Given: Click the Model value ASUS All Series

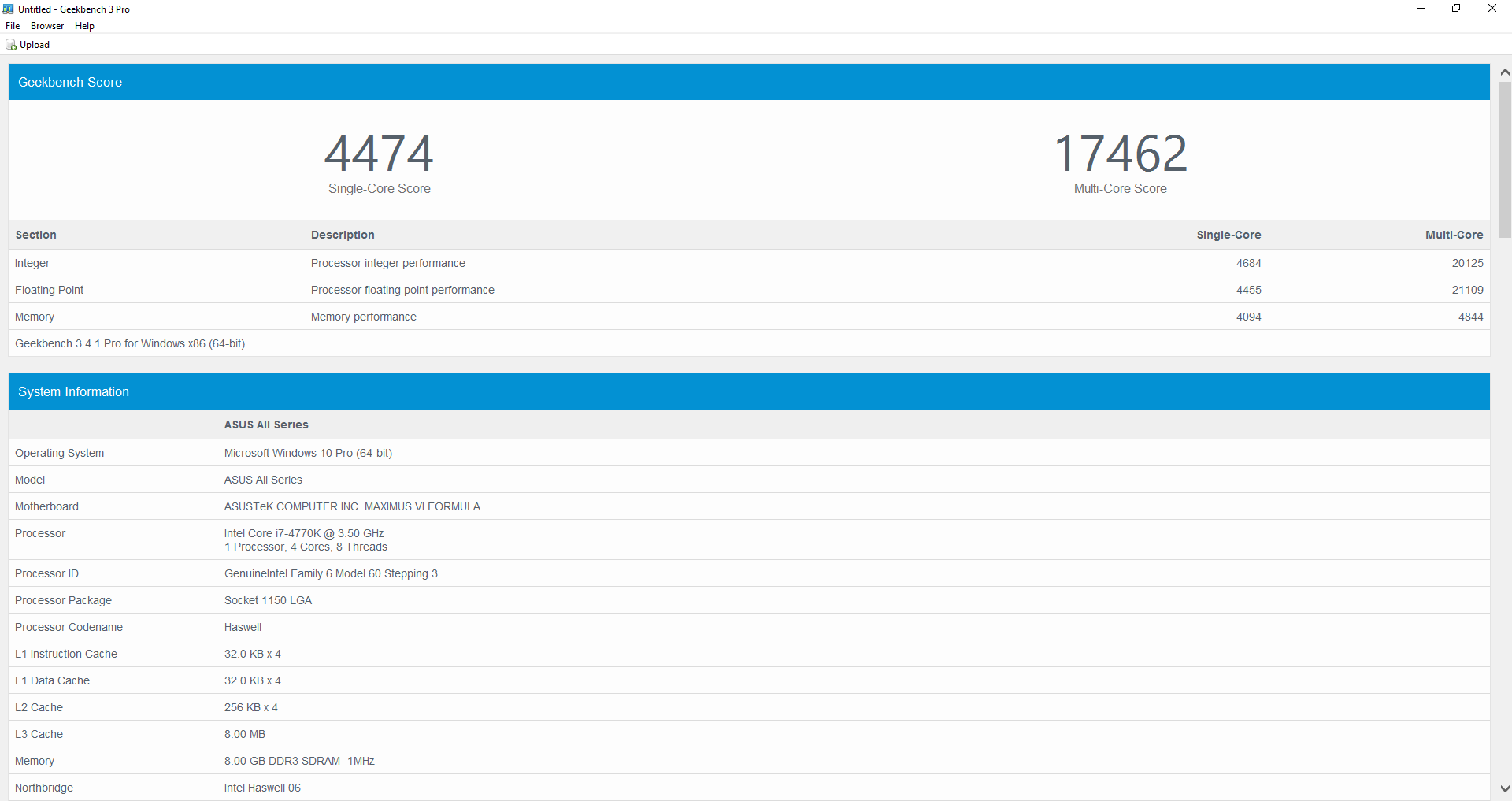Looking at the screenshot, I should pyautogui.click(x=263, y=480).
